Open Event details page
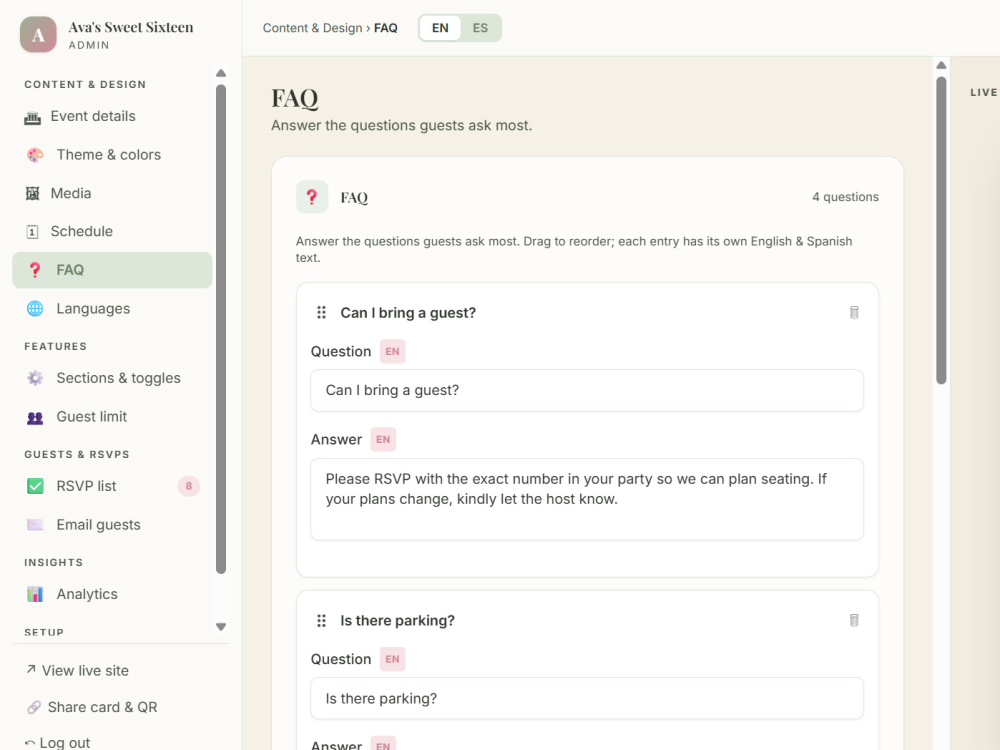Image resolution: width=1000 pixels, height=750 pixels. pos(112,117)
